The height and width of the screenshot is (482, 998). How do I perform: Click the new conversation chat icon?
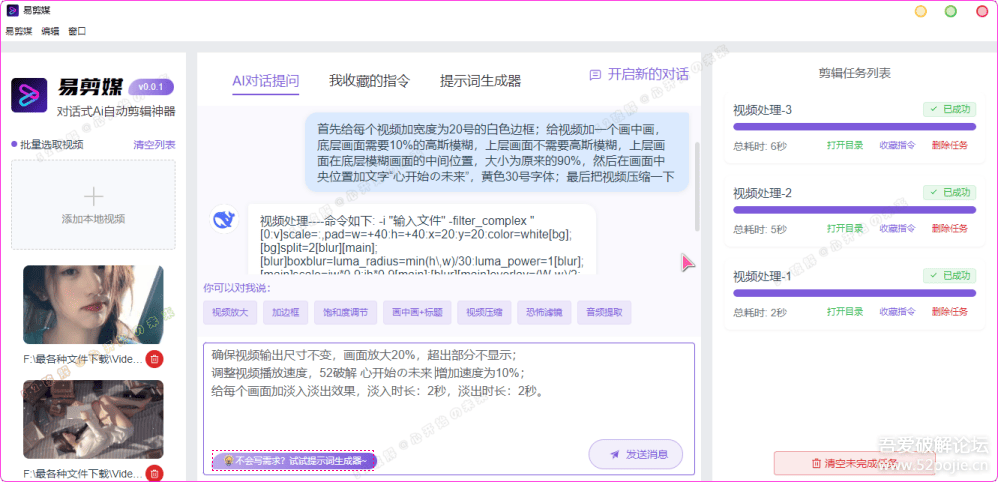[595, 74]
